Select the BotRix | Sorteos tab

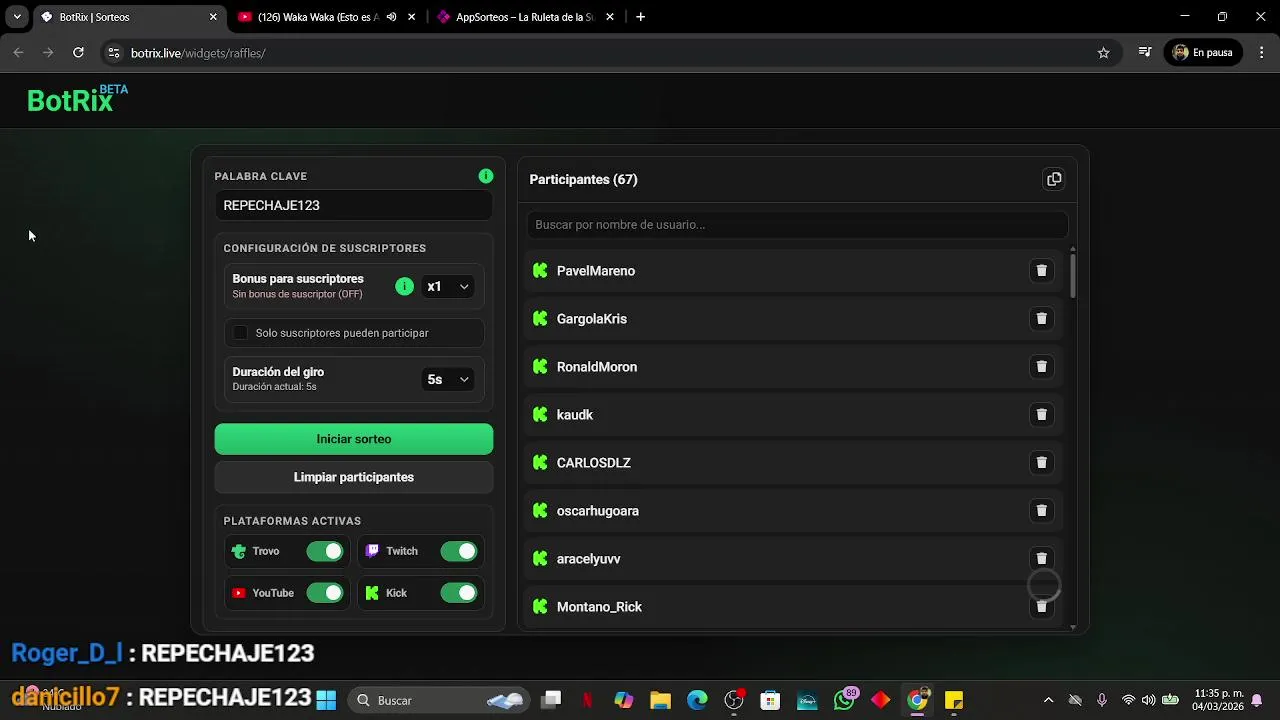pyautogui.click(x=129, y=17)
